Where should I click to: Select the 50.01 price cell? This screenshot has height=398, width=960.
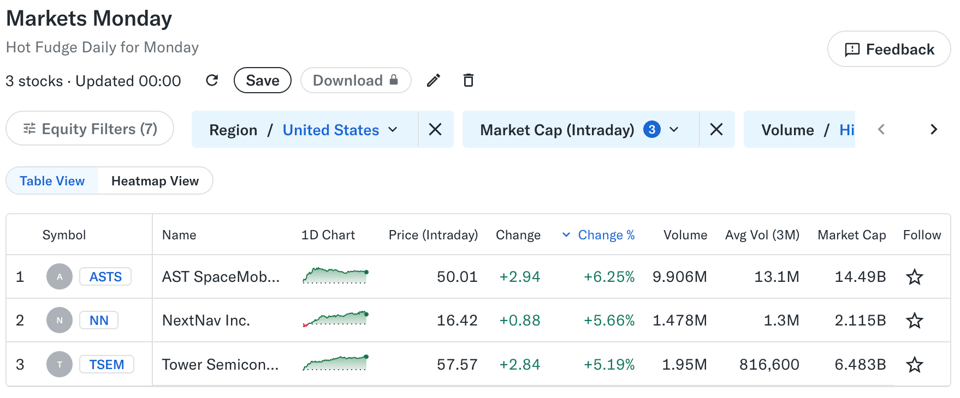(x=457, y=277)
